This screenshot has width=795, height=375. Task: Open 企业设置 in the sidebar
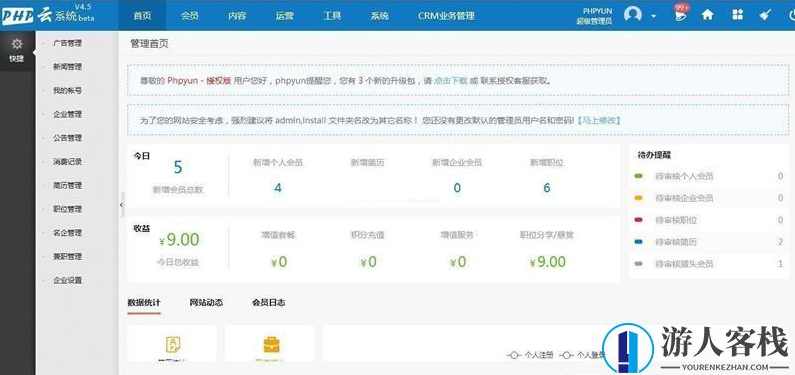(x=67, y=280)
